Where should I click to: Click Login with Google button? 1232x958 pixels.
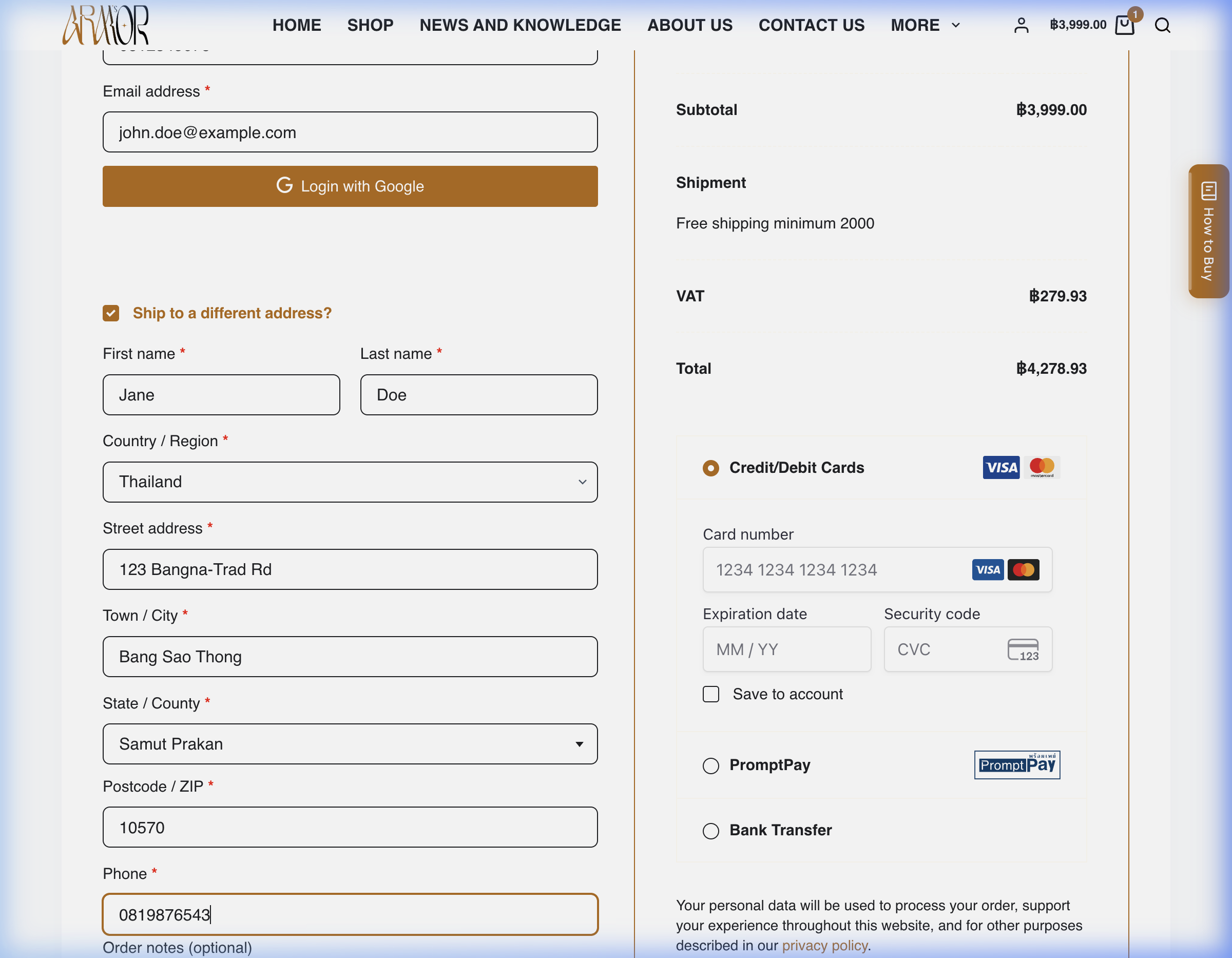pyautogui.click(x=350, y=186)
